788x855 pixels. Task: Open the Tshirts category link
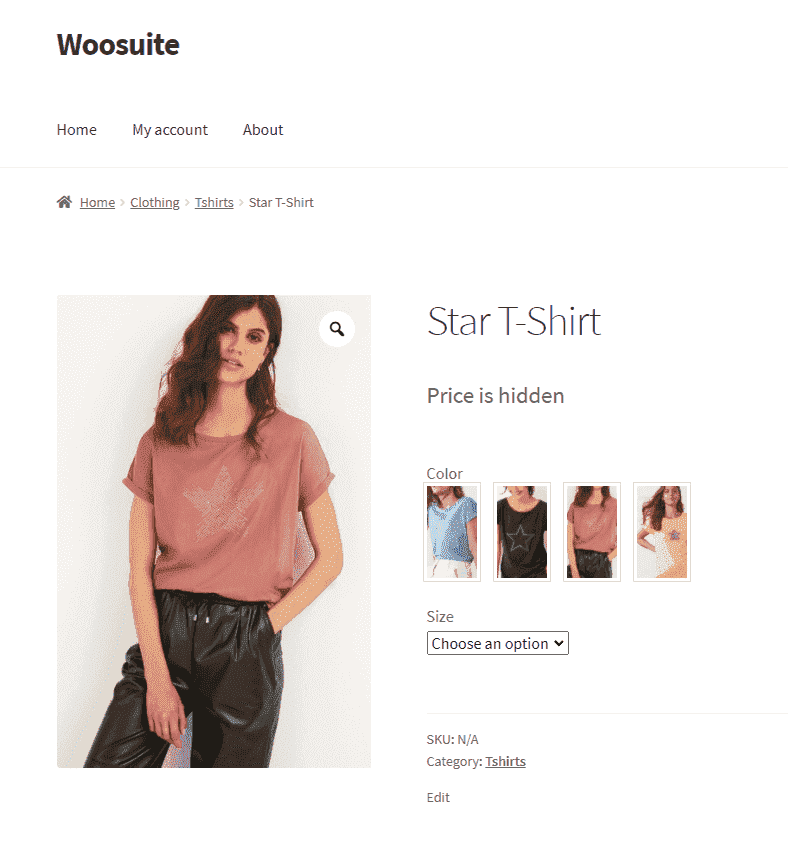[x=506, y=761]
